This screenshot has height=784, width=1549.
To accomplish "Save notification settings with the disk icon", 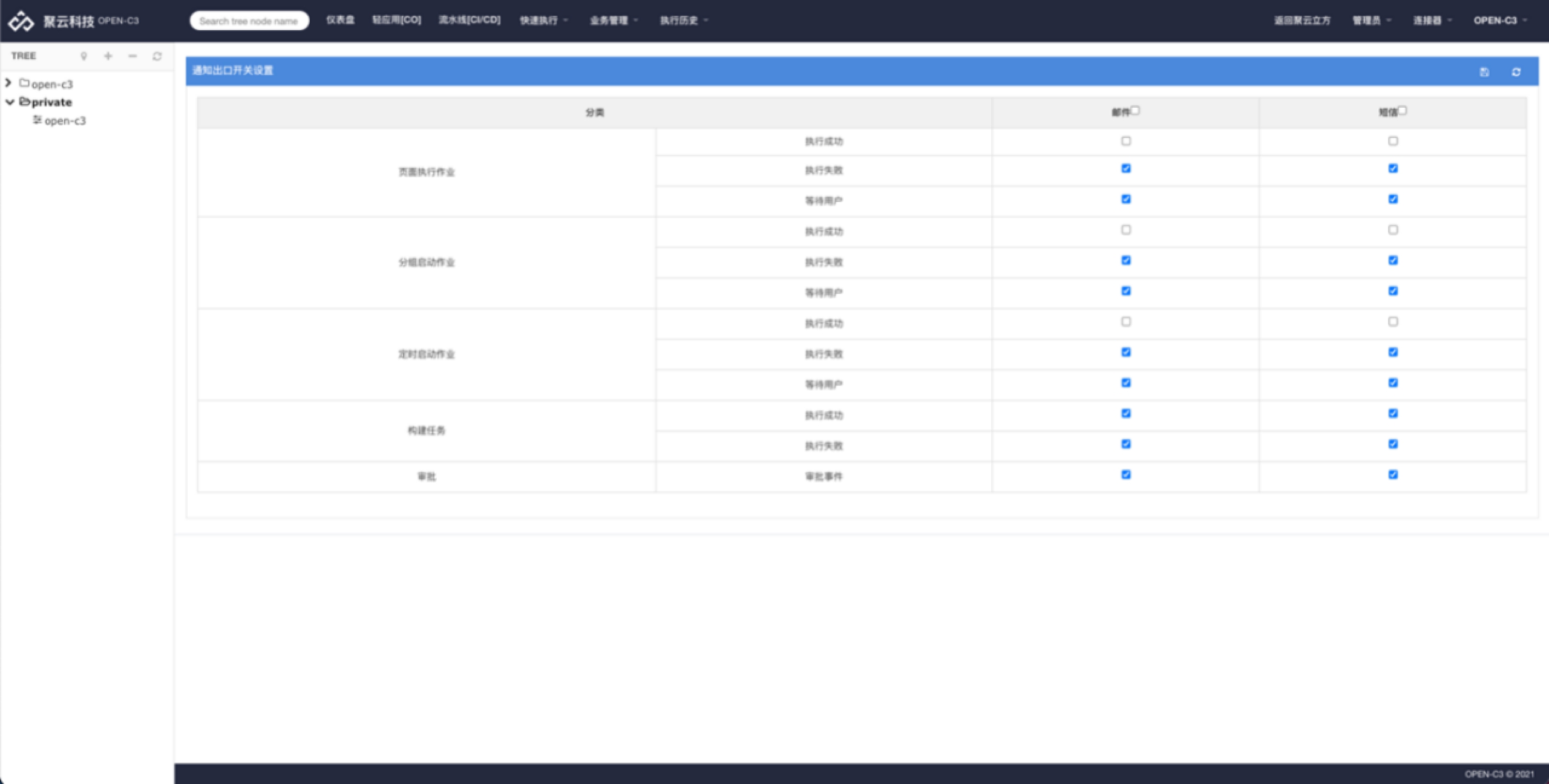I will [1484, 72].
